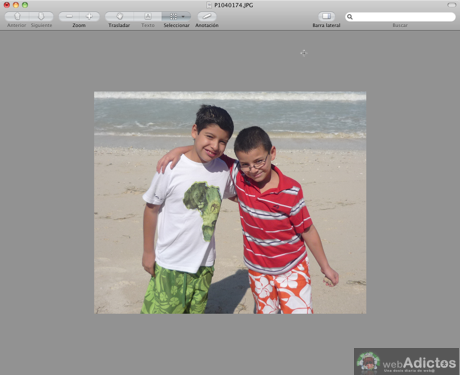
Task: Select the Texto tool
Action: pos(148,16)
